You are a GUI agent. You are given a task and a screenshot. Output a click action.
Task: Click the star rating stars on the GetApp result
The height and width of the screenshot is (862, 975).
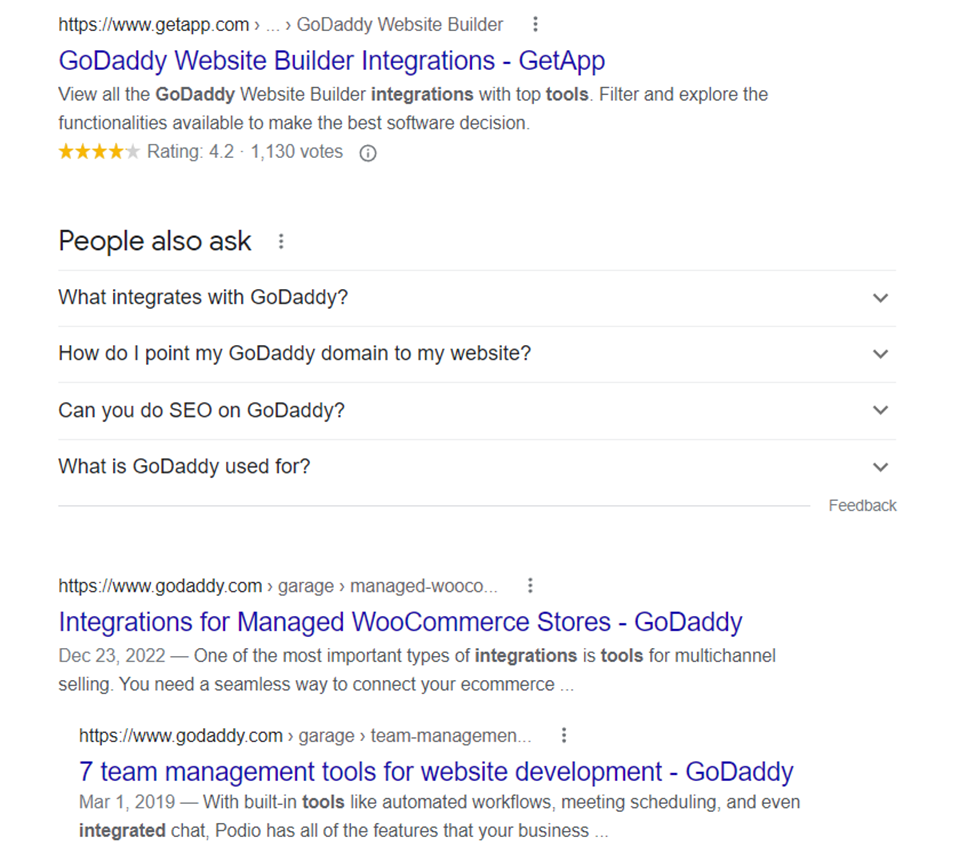(98, 151)
